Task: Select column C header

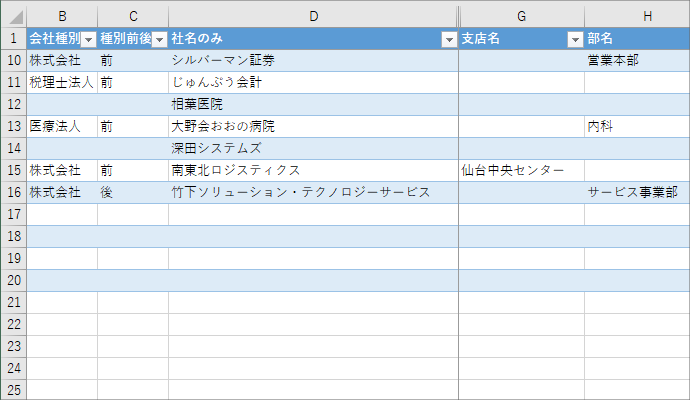Action: (133, 17)
